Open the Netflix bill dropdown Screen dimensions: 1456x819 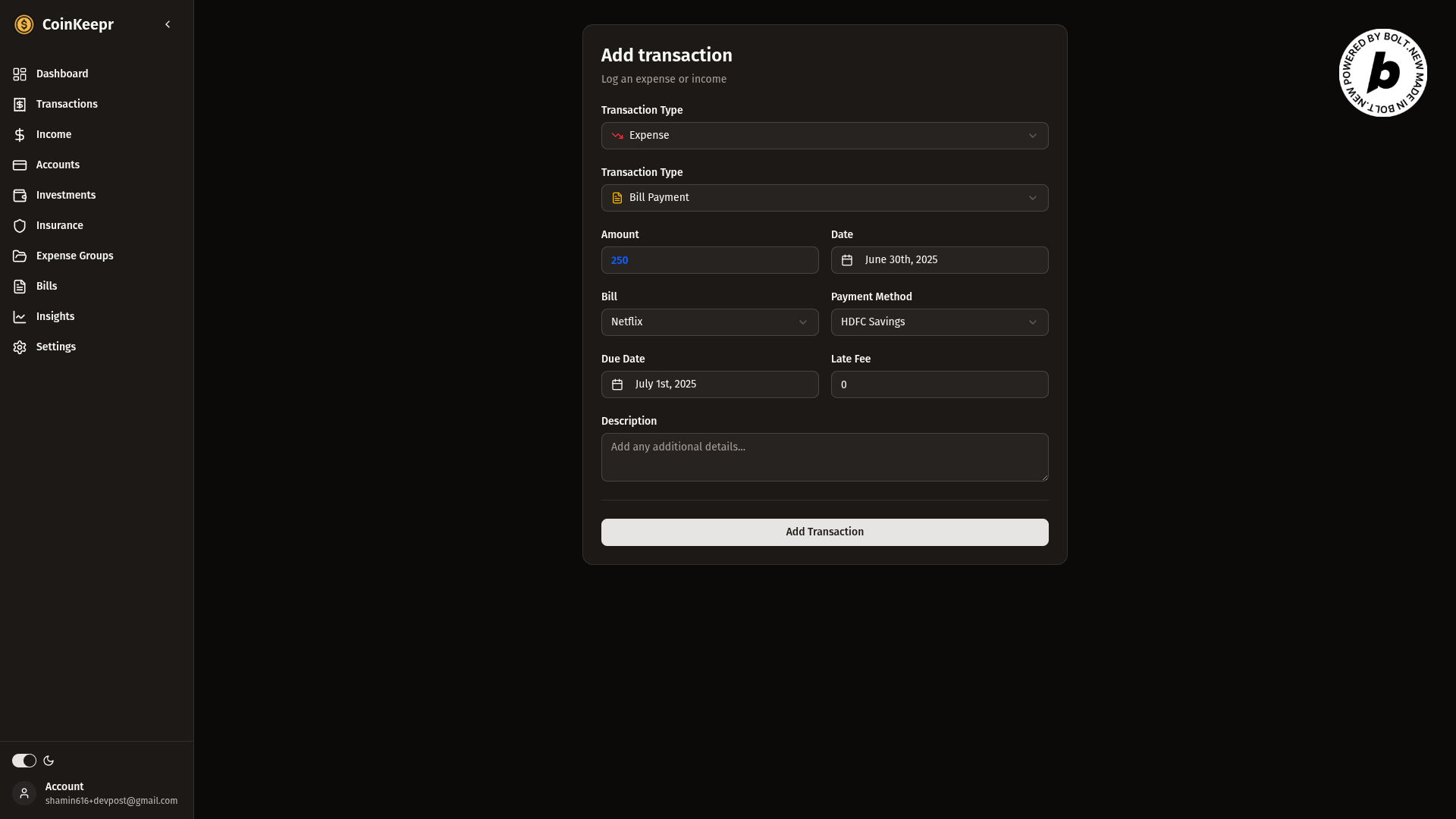tap(709, 322)
